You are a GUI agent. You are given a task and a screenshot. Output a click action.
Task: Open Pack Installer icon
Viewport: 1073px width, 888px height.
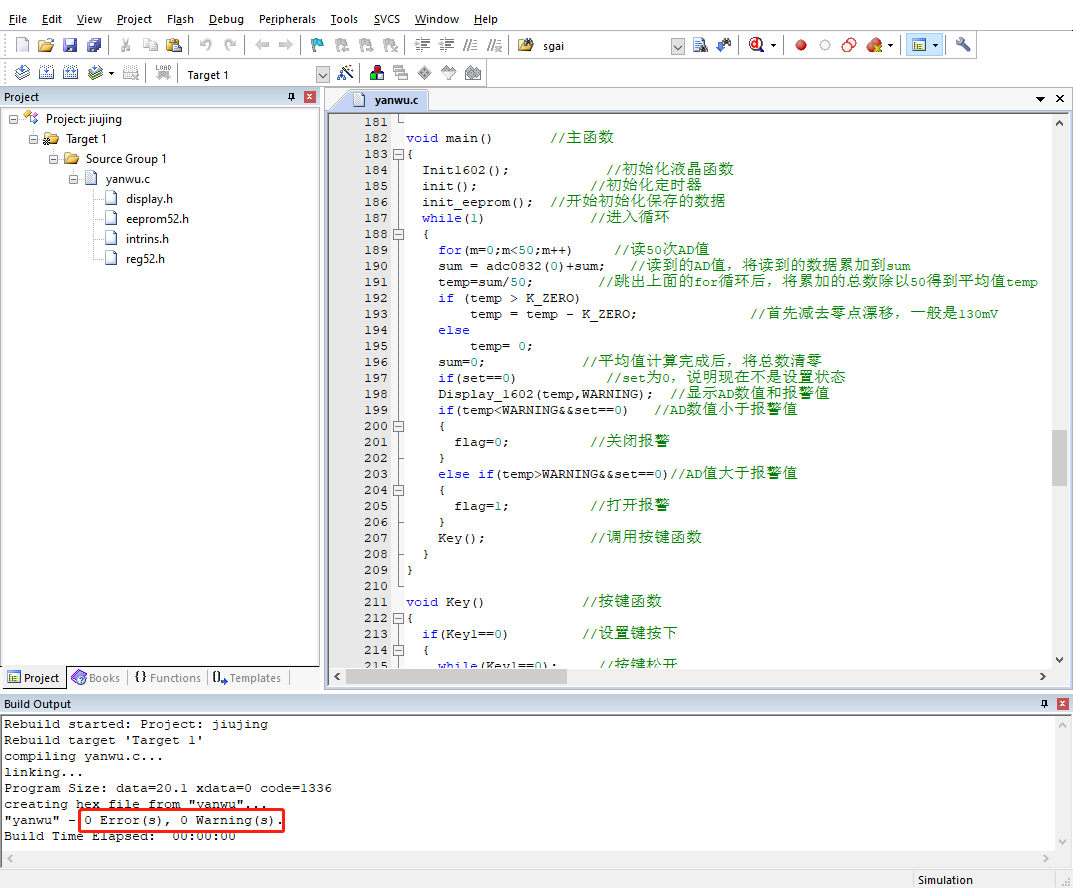coord(473,73)
